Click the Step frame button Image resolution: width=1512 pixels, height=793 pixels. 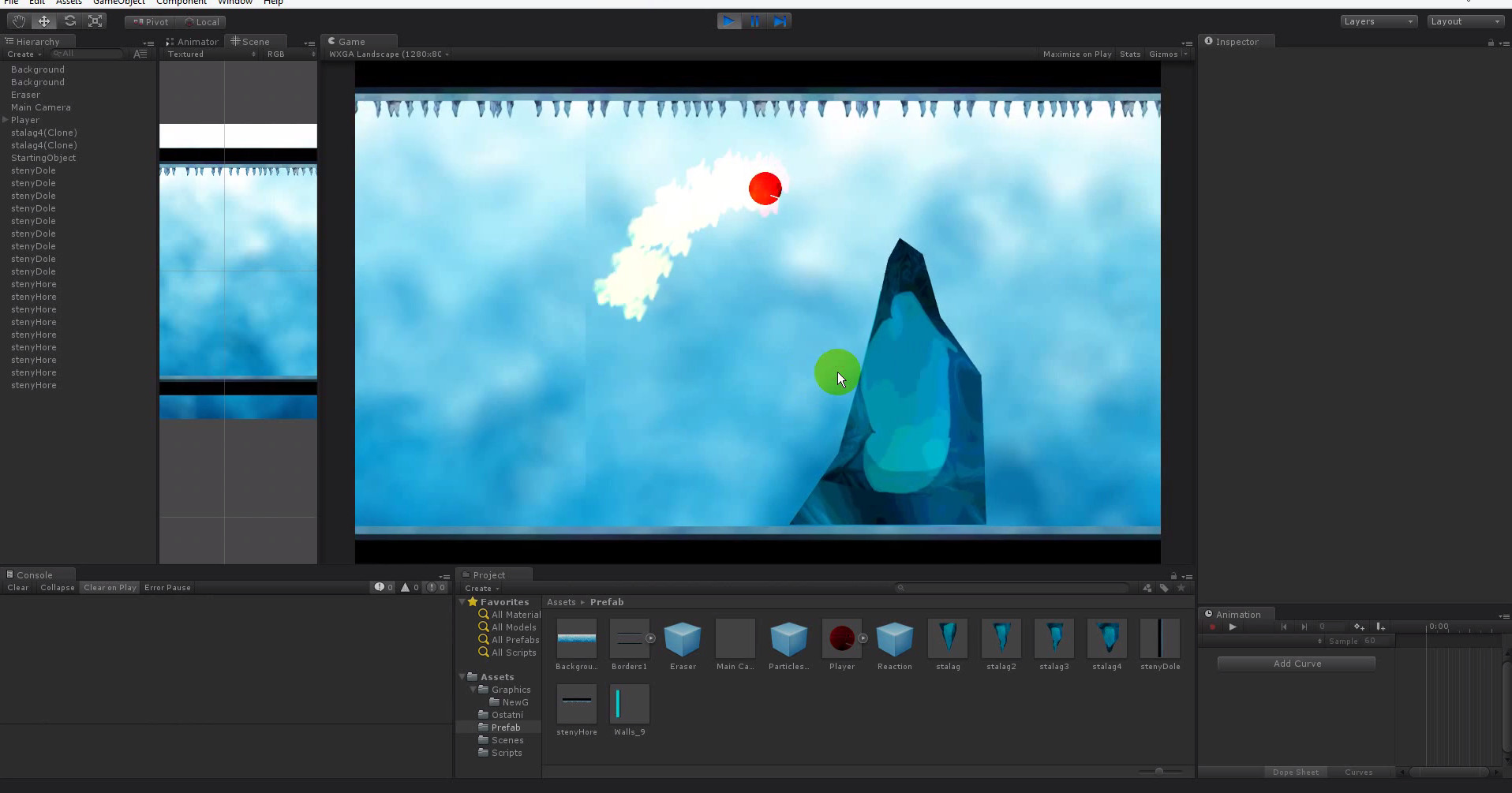coord(780,21)
